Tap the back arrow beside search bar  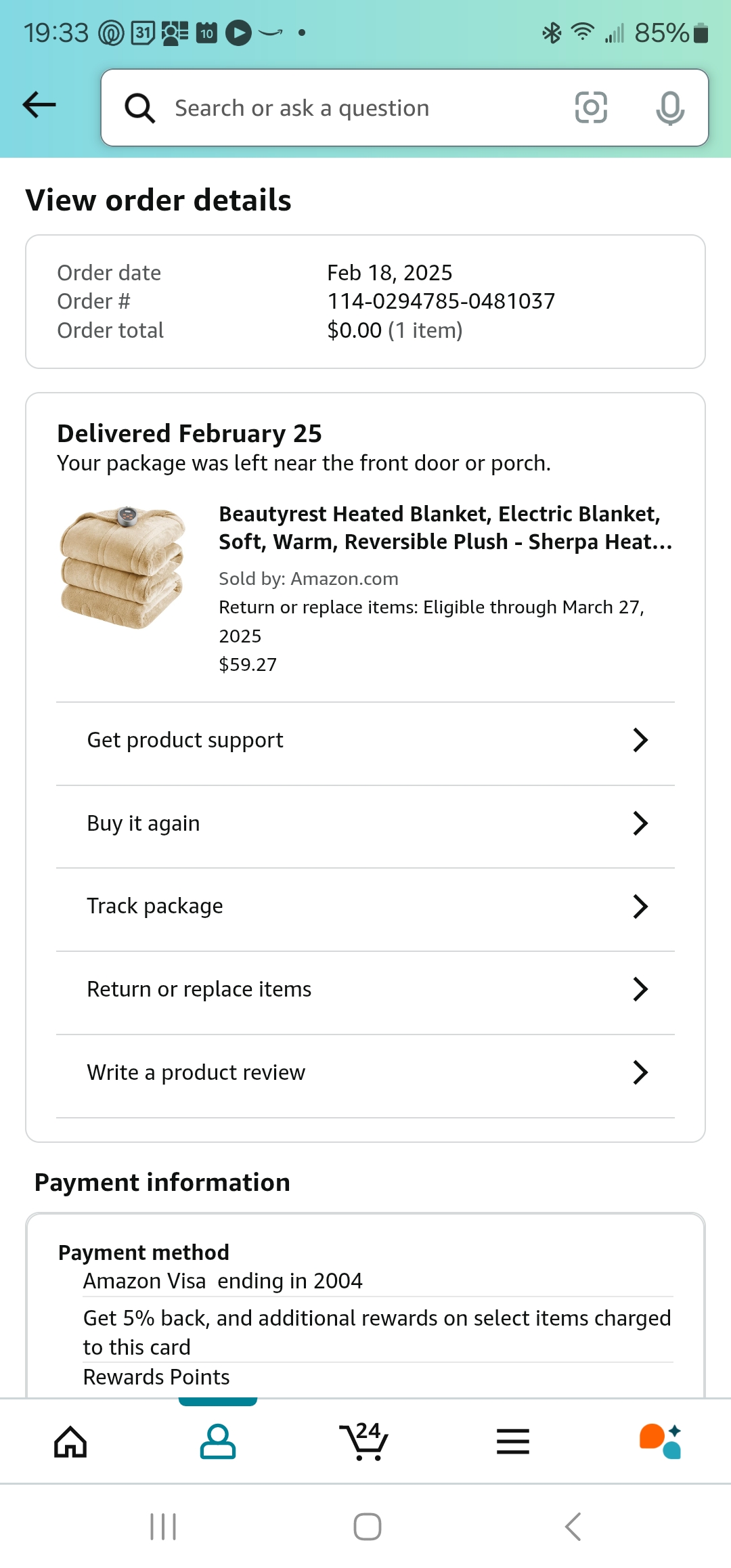(x=39, y=105)
